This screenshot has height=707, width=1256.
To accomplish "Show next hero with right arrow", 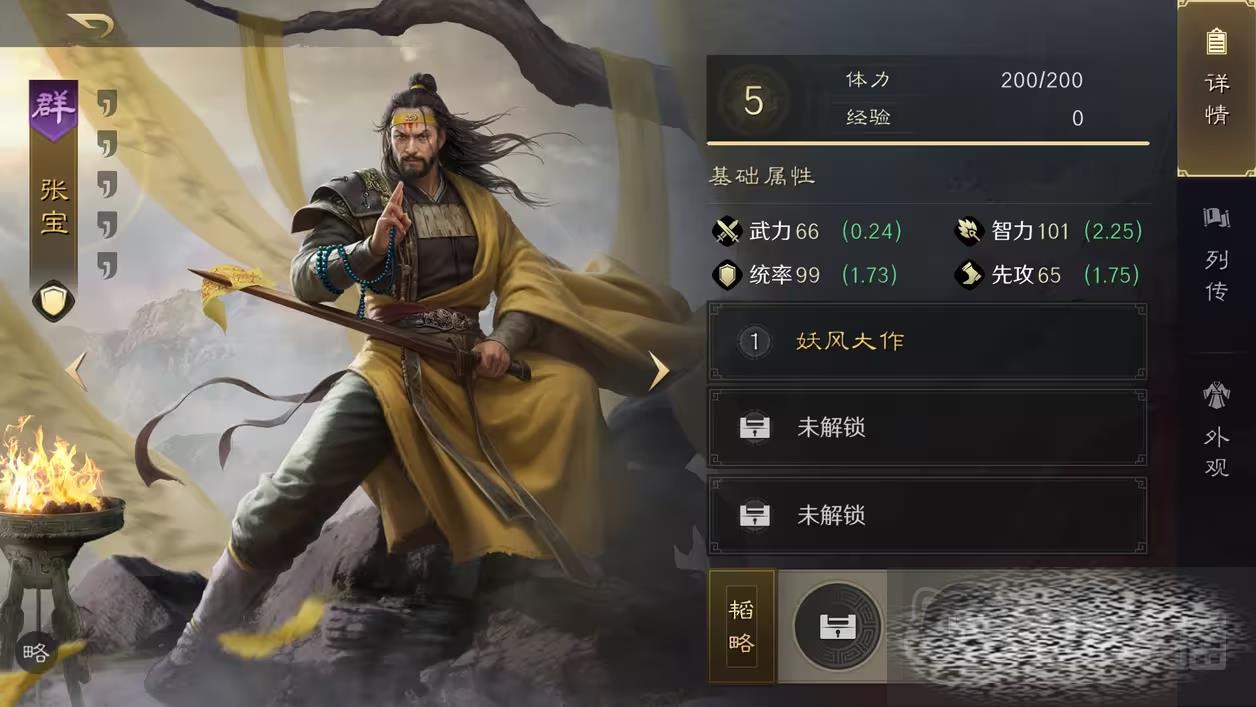I will pyautogui.click(x=659, y=371).
